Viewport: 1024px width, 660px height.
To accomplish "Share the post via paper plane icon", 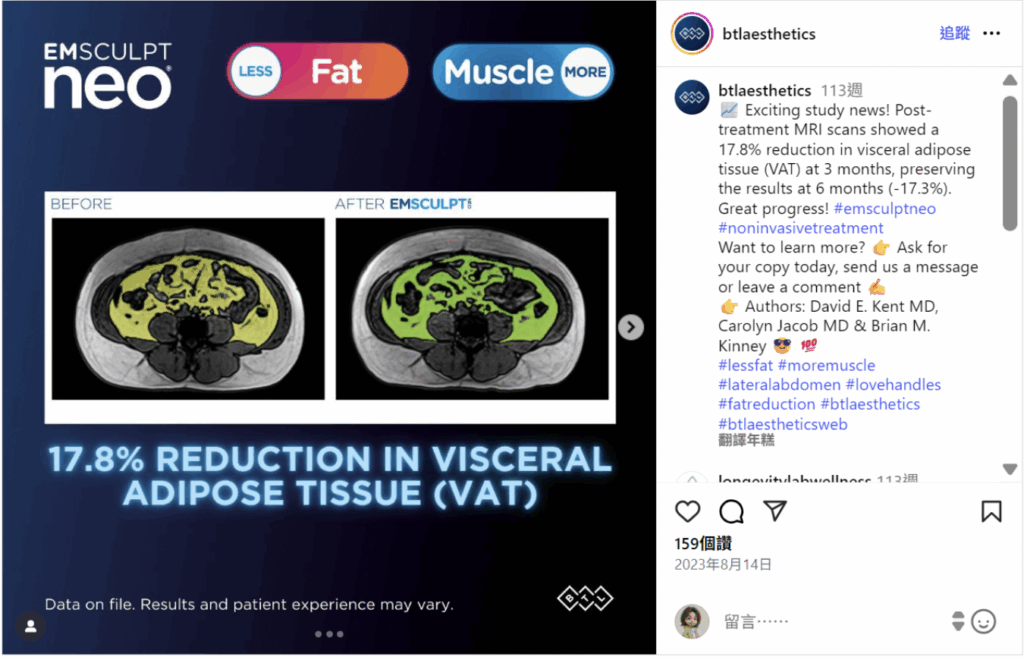I will [x=775, y=511].
